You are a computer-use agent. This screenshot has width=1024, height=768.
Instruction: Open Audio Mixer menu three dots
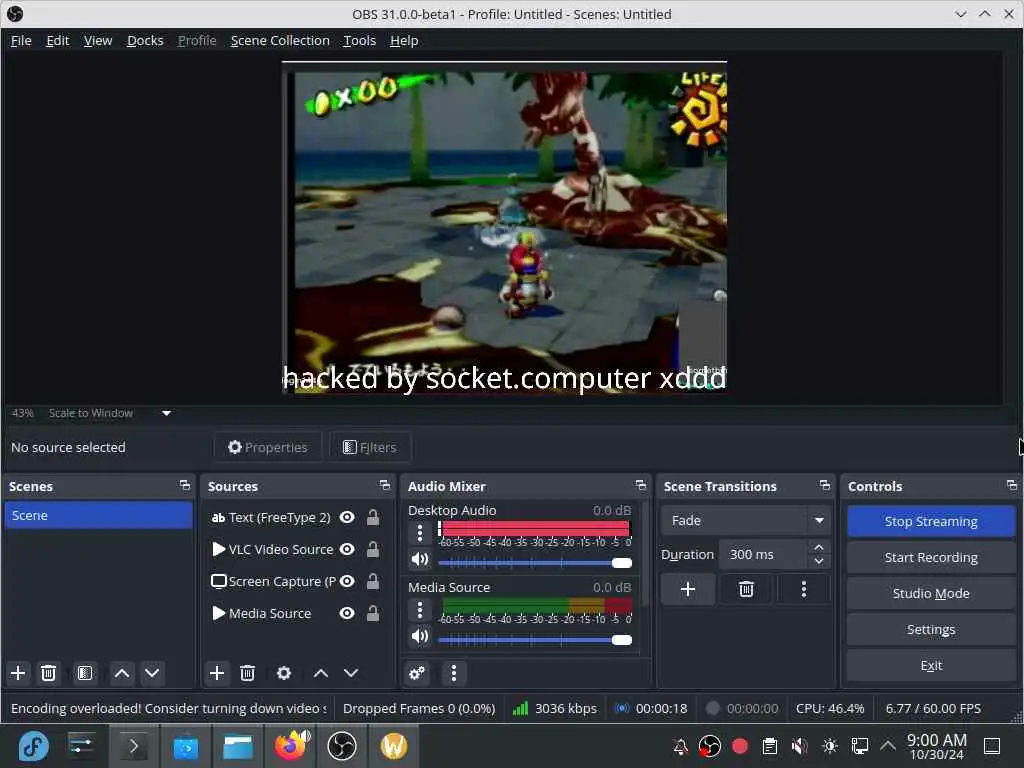pyautogui.click(x=454, y=673)
